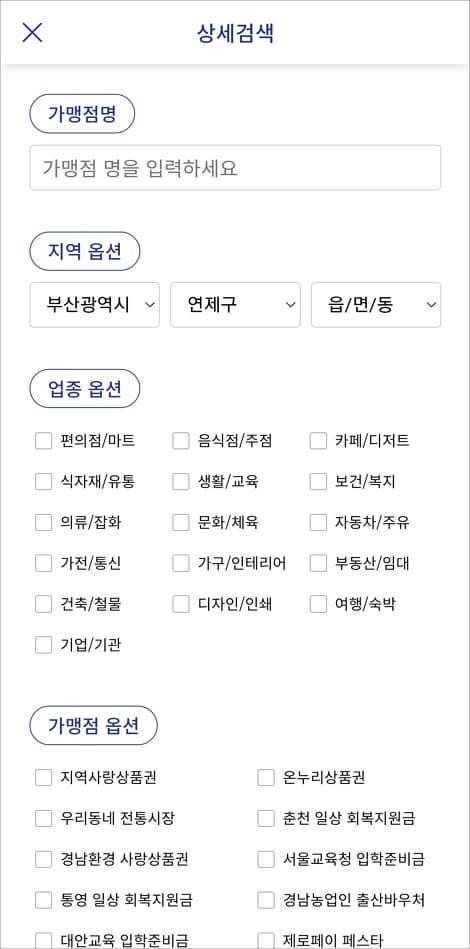Check the 편의점/마트 checkbox
The width and height of the screenshot is (470, 949).
click(x=44, y=441)
